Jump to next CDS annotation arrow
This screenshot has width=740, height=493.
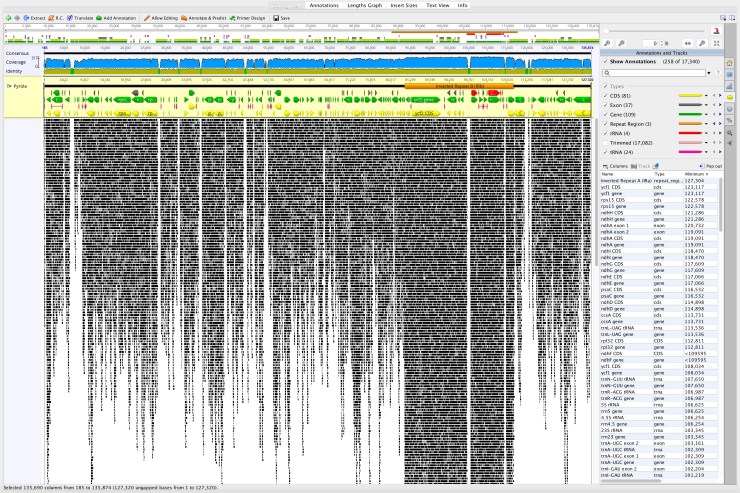point(720,96)
